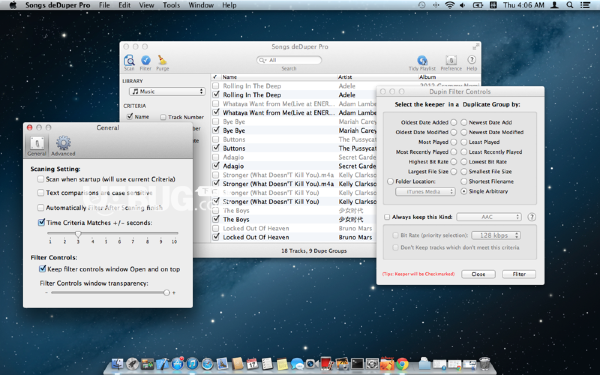Image resolution: width=600 pixels, height=375 pixels.
Task: Open Notes app from the dock
Action: pos(282,364)
